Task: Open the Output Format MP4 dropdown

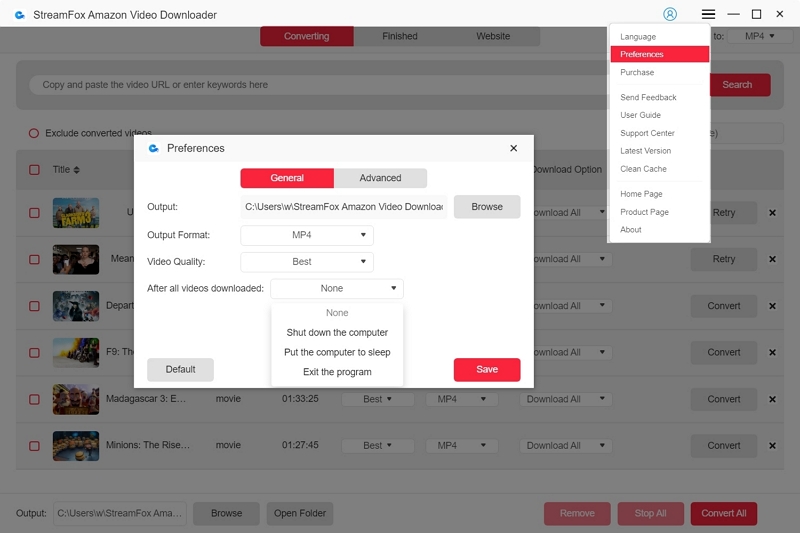Action: pyautogui.click(x=307, y=235)
